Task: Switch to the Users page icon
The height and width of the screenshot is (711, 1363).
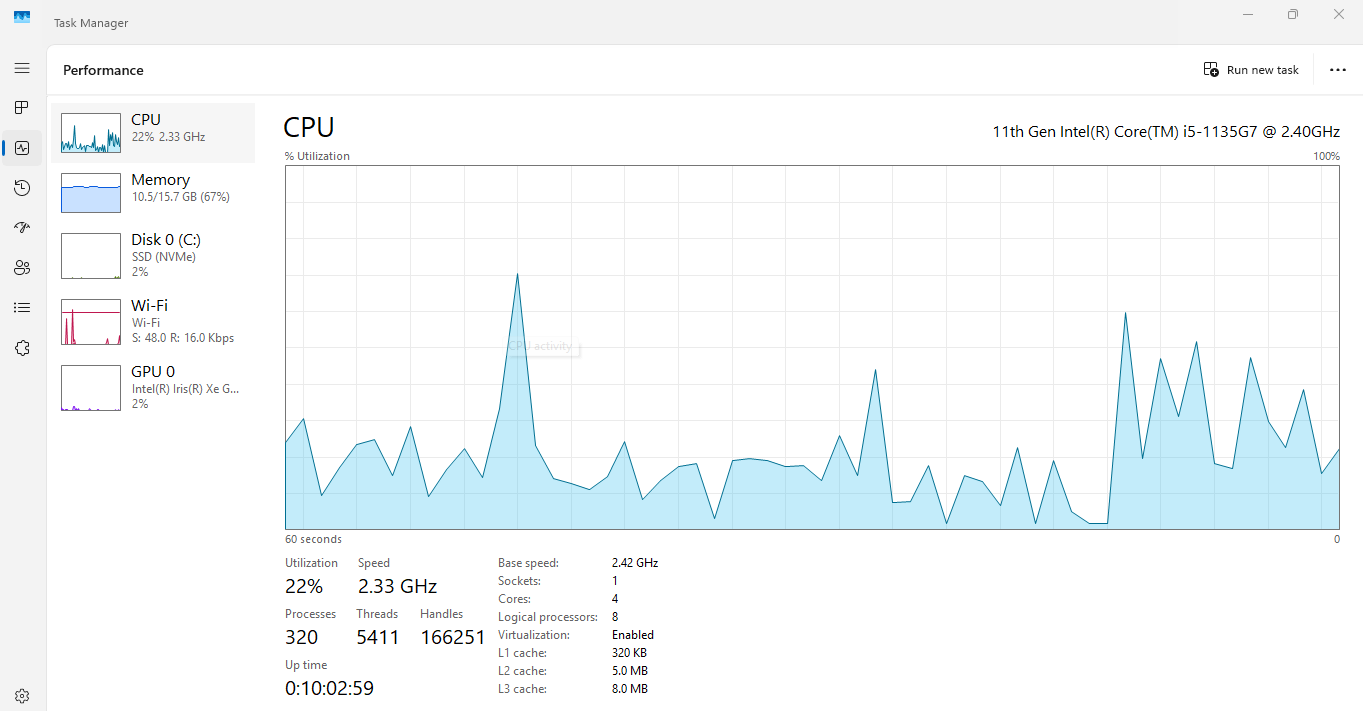Action: coord(22,268)
